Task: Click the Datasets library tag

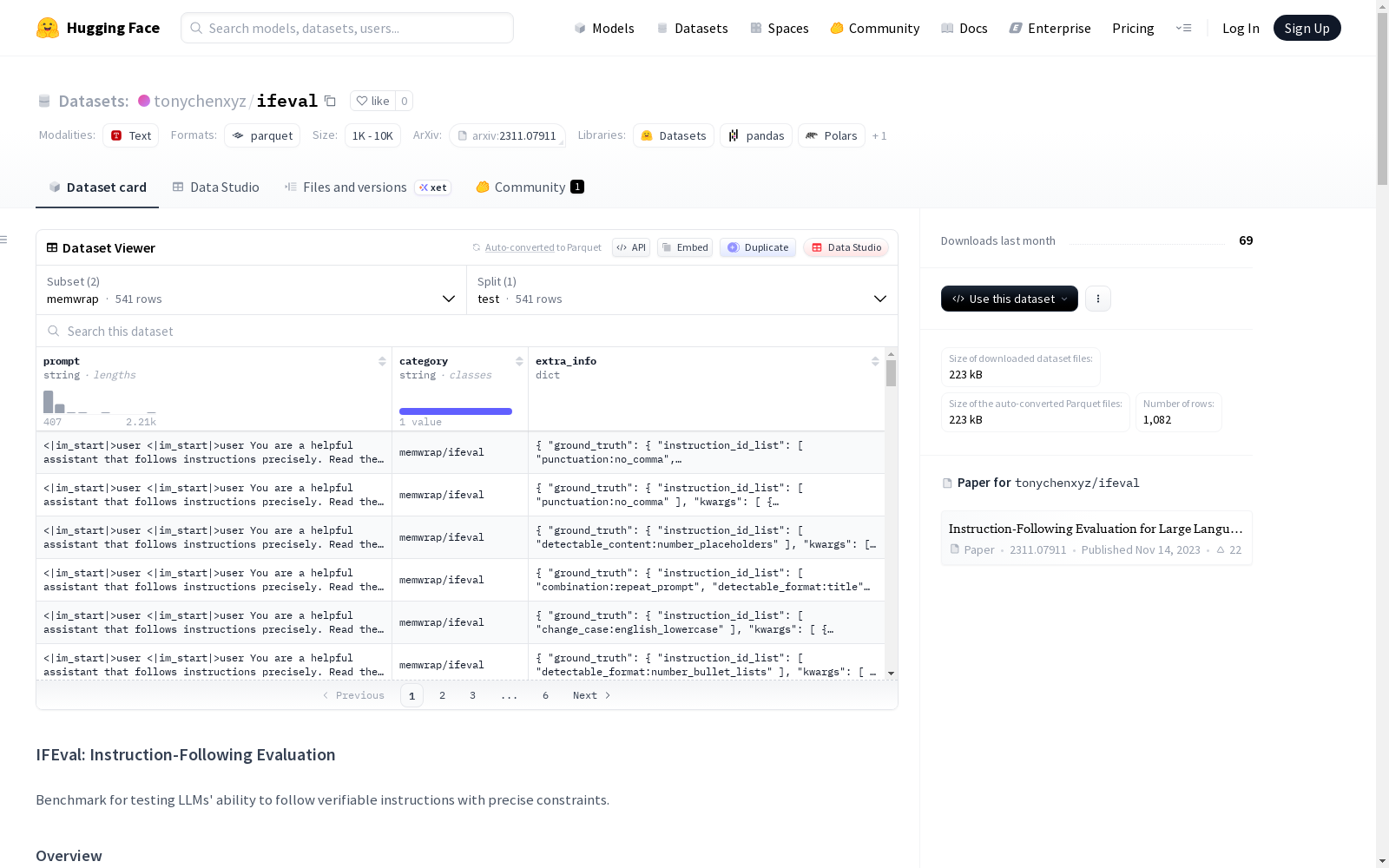Action: point(674,135)
